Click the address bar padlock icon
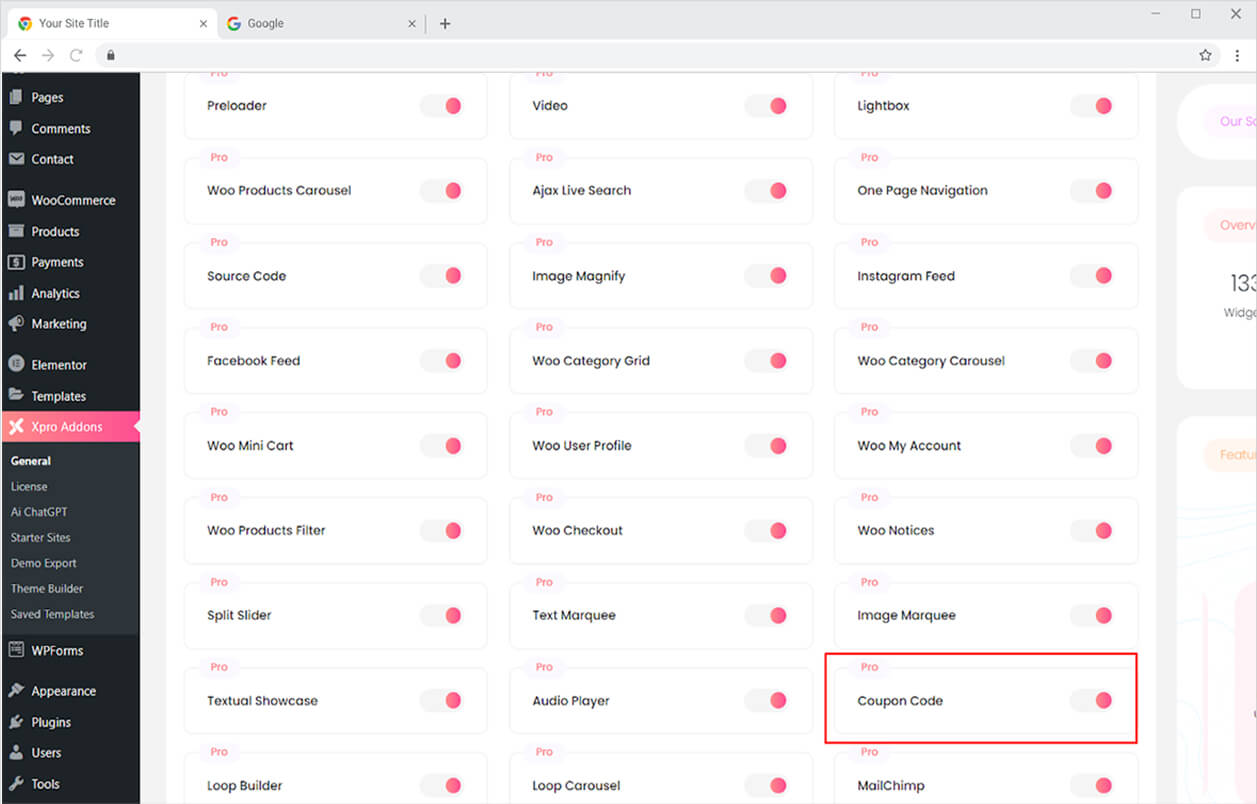Viewport: 1257px width, 804px height. pos(111,55)
